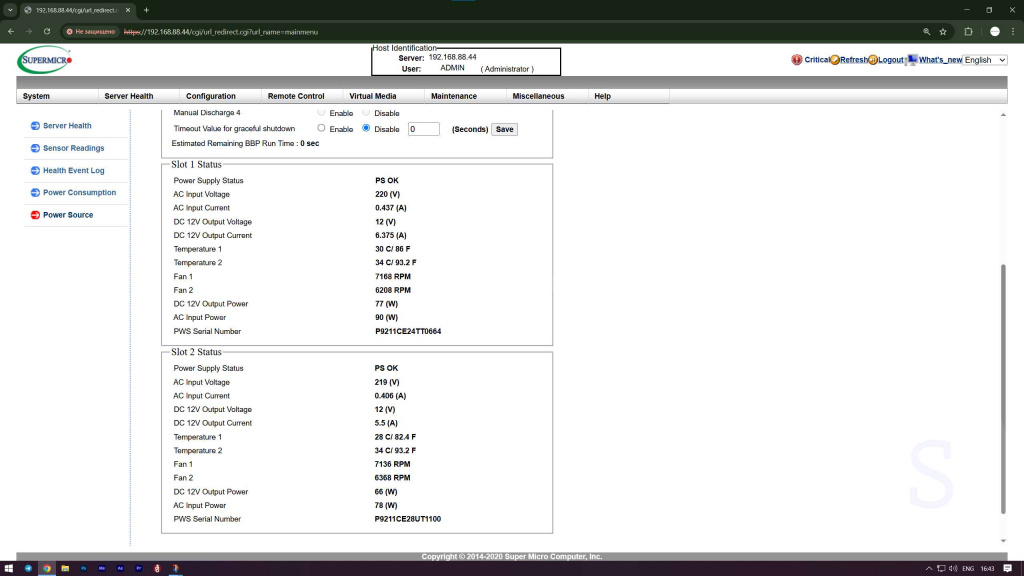Select Disable for graceful shutdown timeout
Viewport: 1024px width, 576px height.
point(366,128)
